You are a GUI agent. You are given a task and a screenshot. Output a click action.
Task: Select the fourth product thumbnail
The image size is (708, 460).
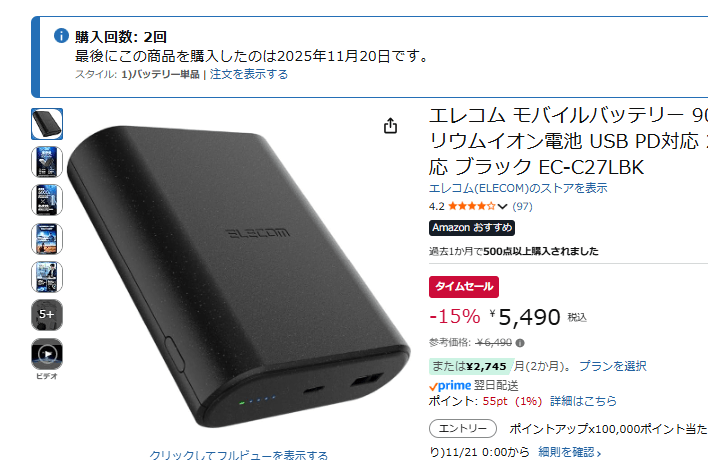coord(47,238)
